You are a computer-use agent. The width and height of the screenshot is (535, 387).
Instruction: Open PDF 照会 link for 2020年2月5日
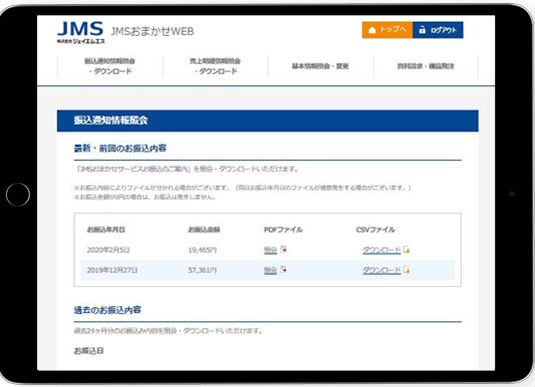coord(270,250)
